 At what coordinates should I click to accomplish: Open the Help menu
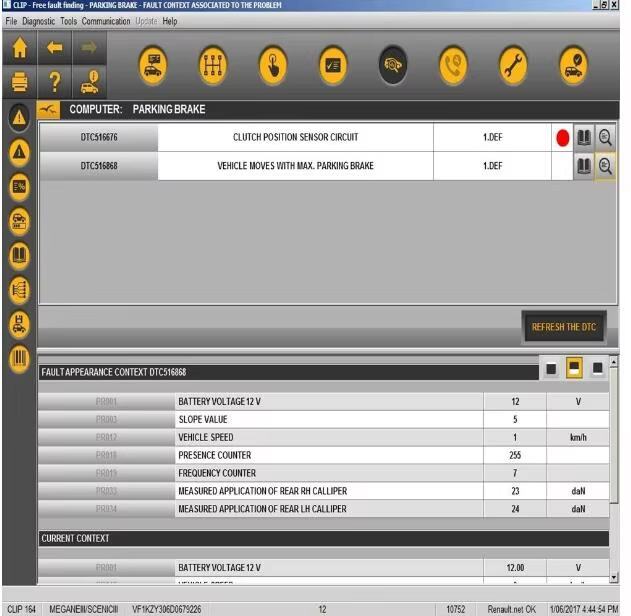point(170,21)
